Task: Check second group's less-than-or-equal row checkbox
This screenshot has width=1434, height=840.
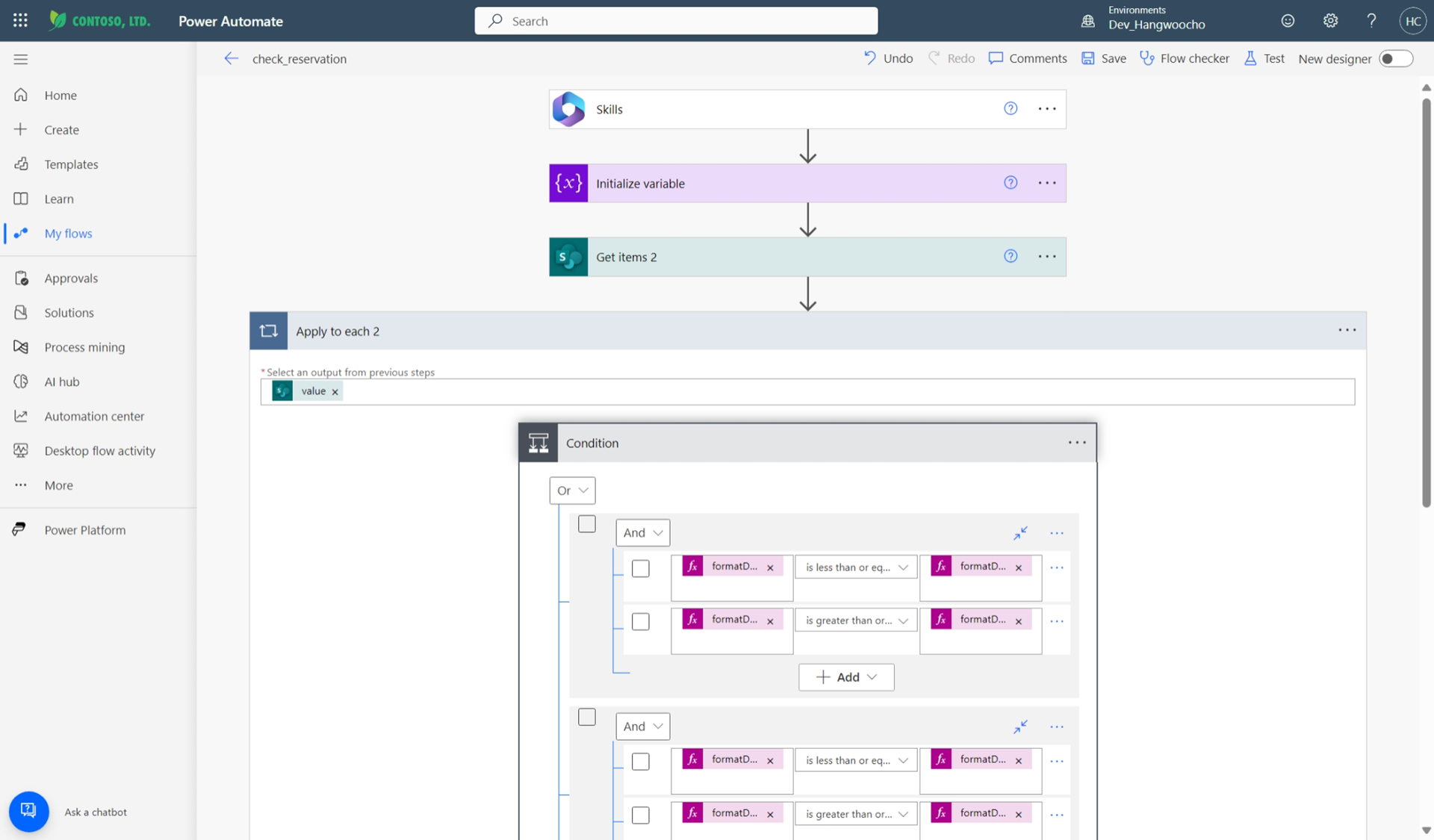Action: tap(640, 762)
